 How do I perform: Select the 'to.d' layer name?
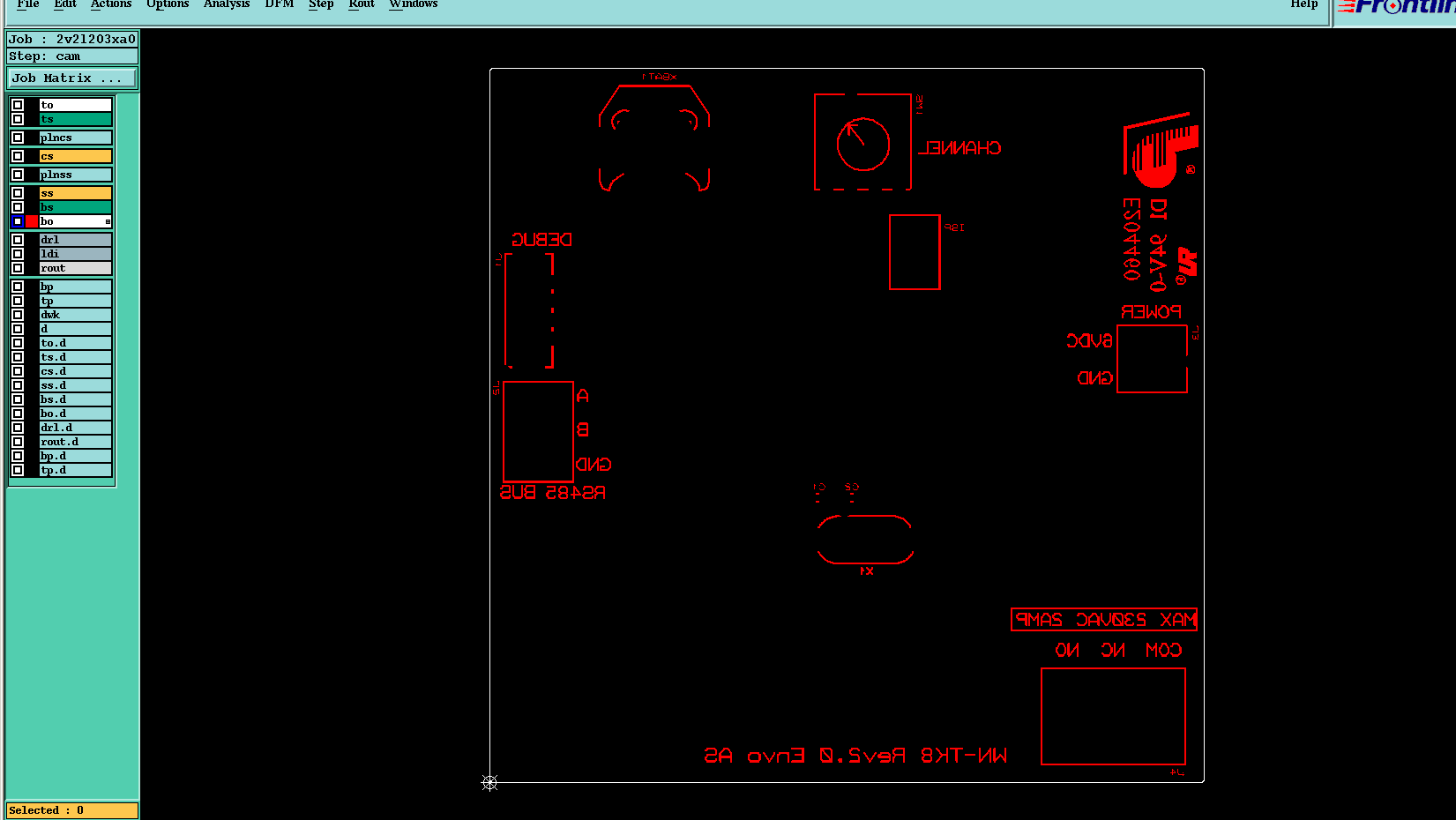point(76,343)
